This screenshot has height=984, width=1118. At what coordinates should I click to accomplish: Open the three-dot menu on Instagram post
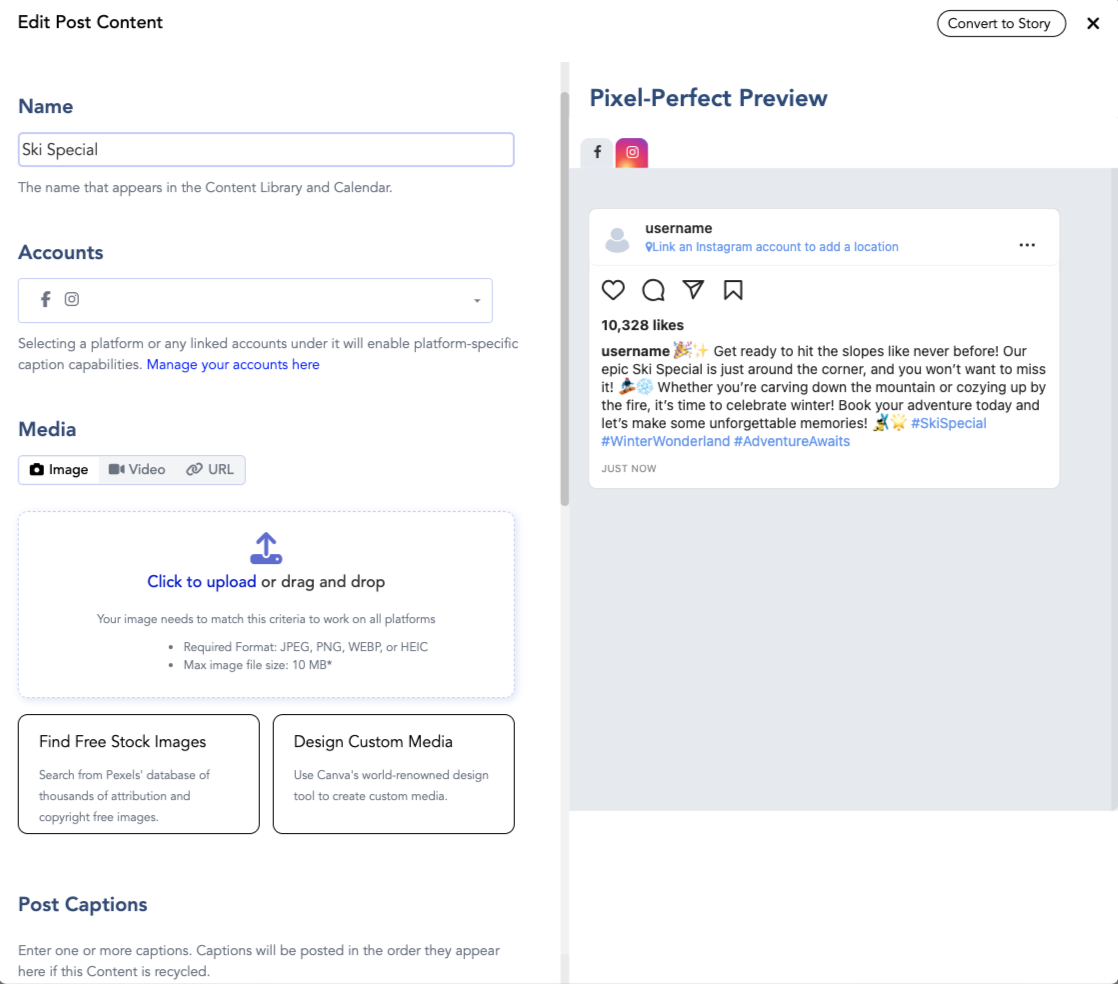coord(1027,245)
